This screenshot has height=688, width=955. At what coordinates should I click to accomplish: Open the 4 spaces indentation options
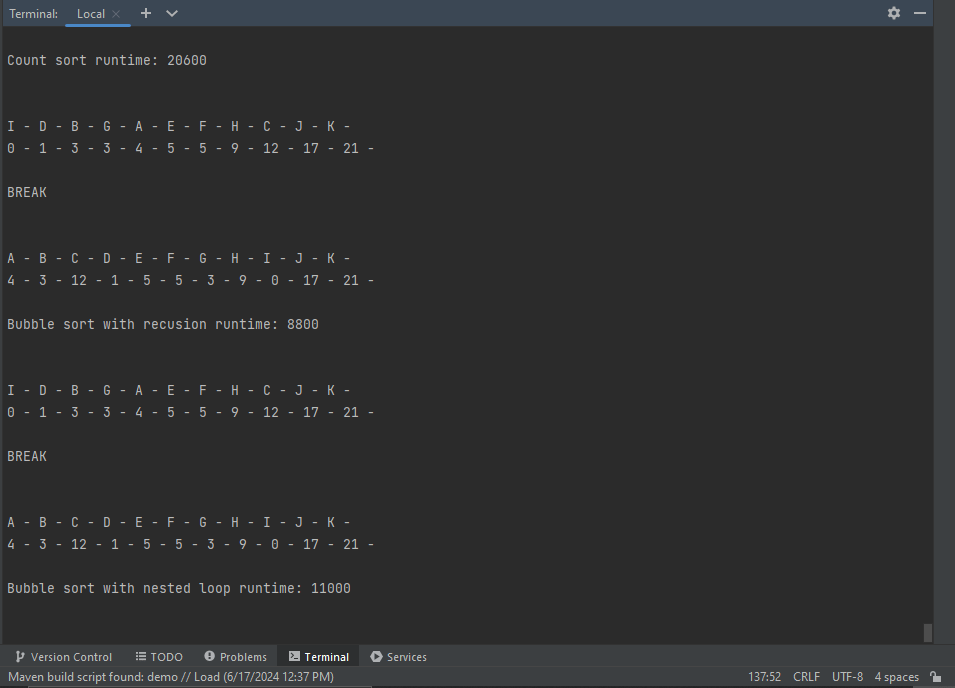coord(896,677)
